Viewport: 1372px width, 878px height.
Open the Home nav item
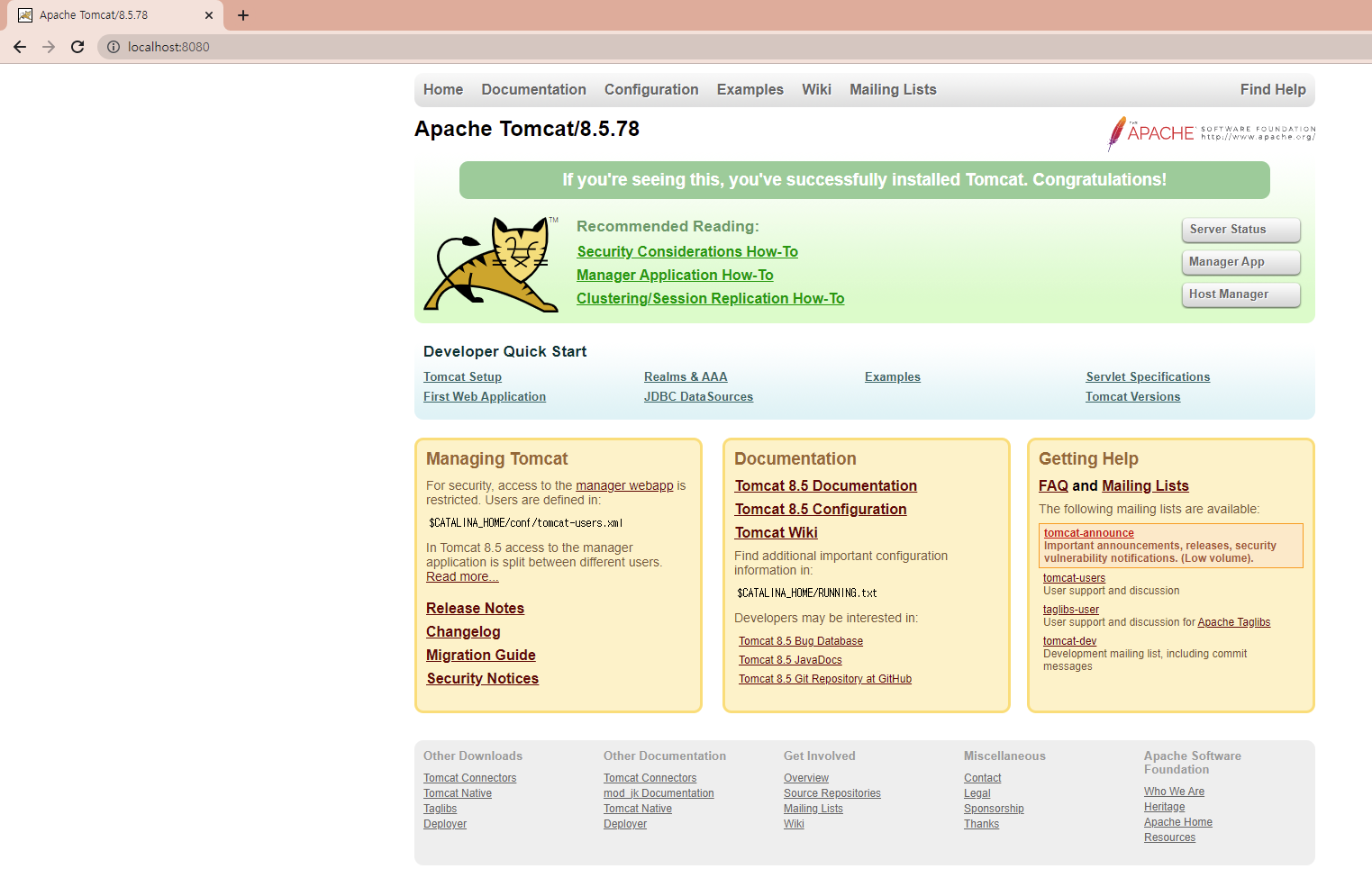[x=443, y=89]
